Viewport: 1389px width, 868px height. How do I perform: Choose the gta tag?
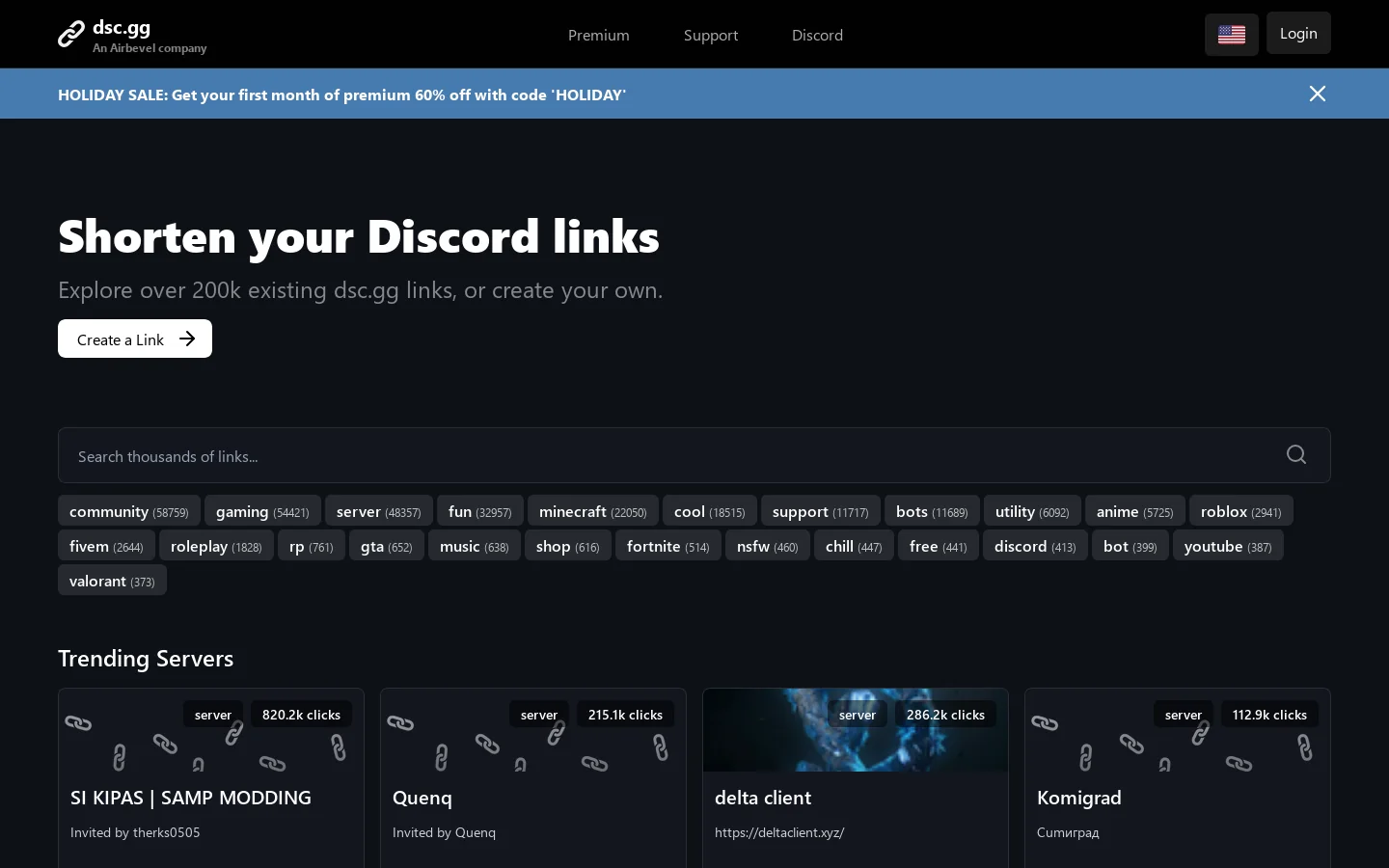tap(387, 546)
